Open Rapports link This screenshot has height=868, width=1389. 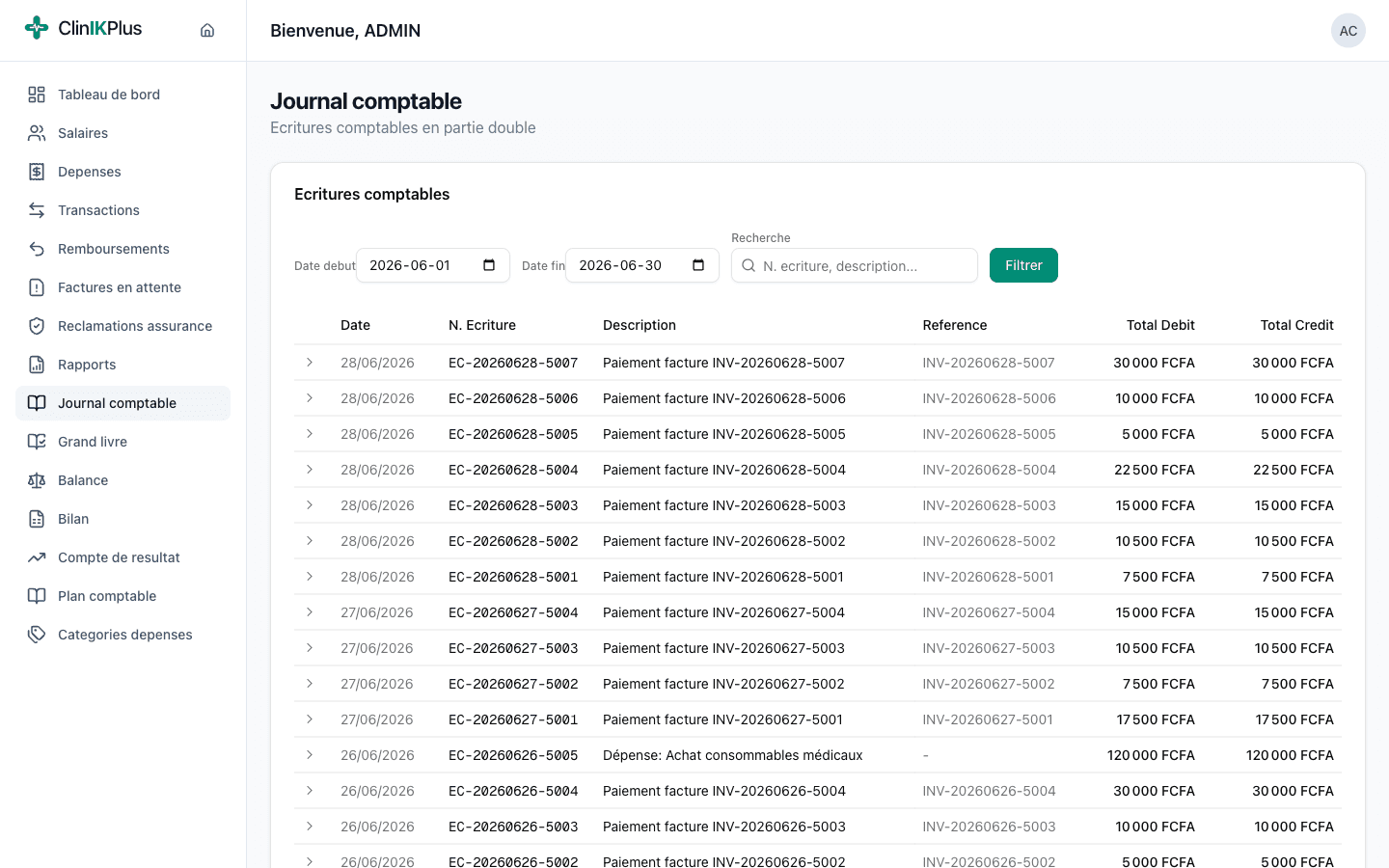(123, 365)
